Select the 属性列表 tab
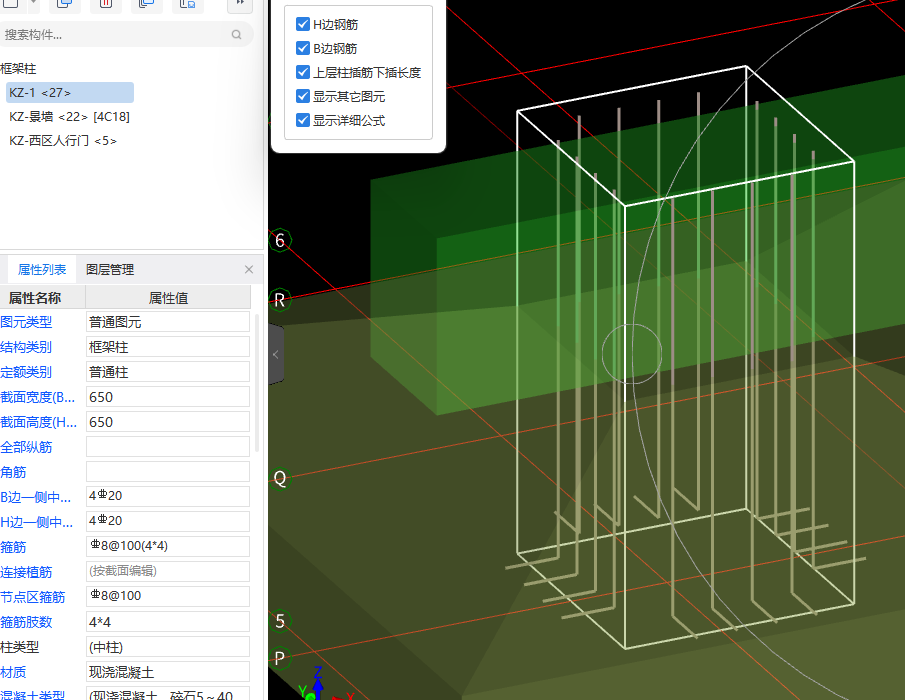The width and height of the screenshot is (905, 700). 42,270
